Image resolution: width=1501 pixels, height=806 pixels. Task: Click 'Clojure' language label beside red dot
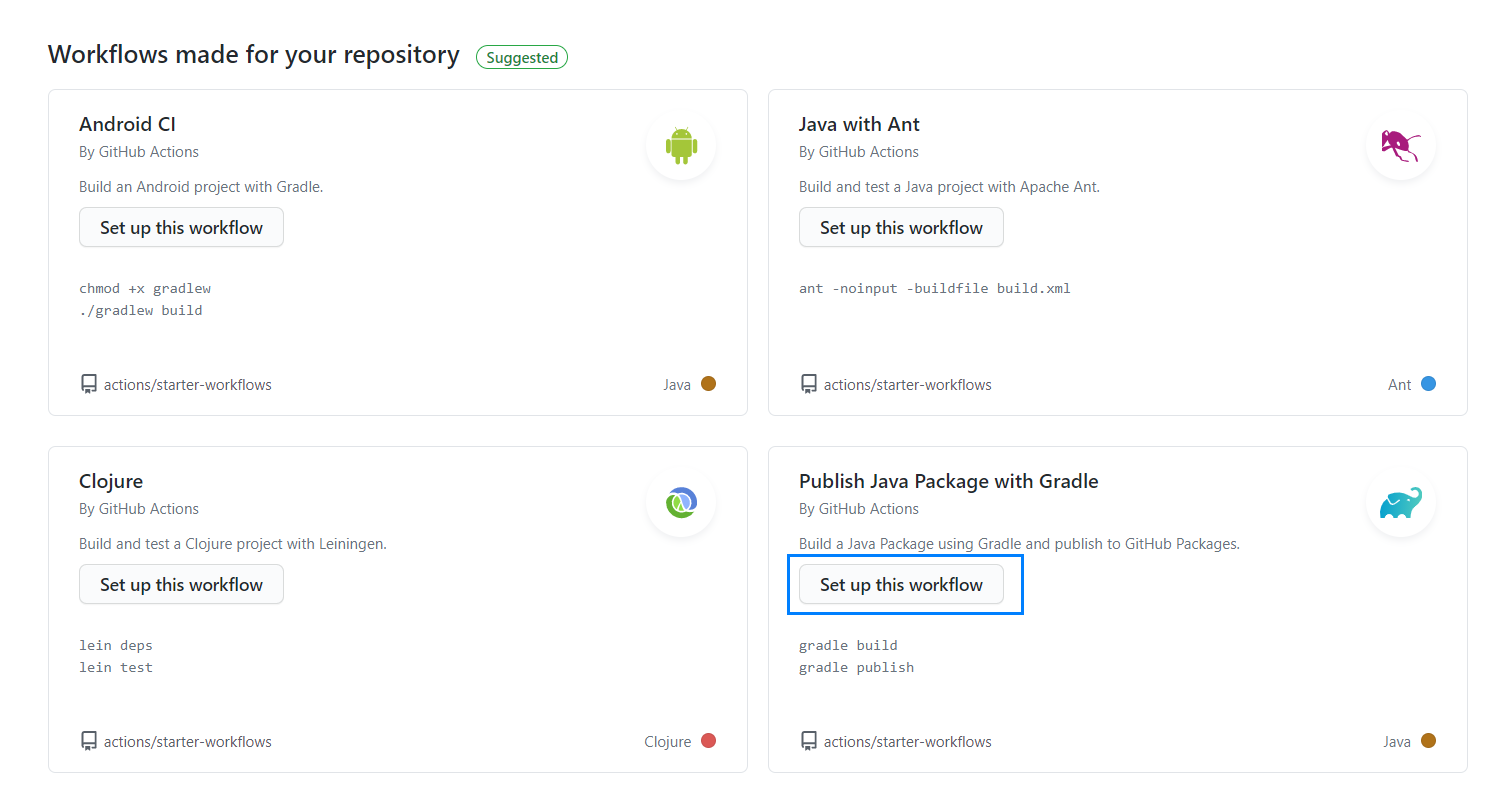[x=668, y=741]
